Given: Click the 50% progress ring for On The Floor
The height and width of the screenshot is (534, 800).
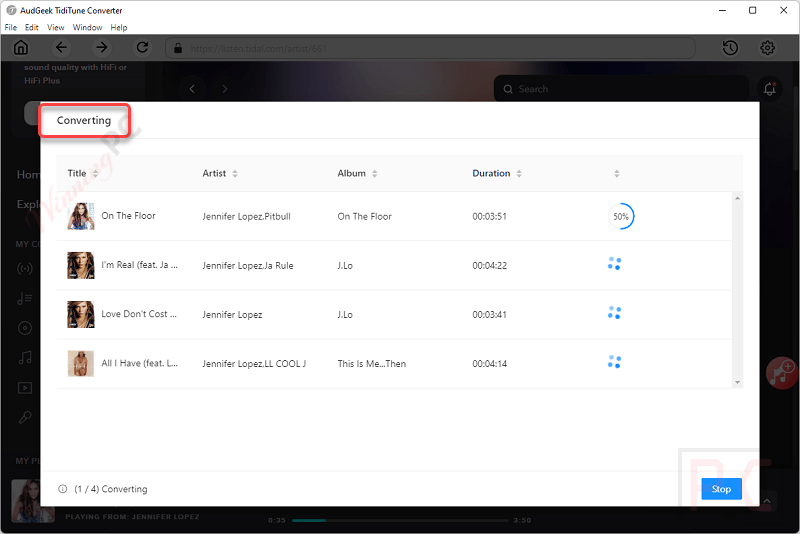Looking at the screenshot, I should 621,216.
